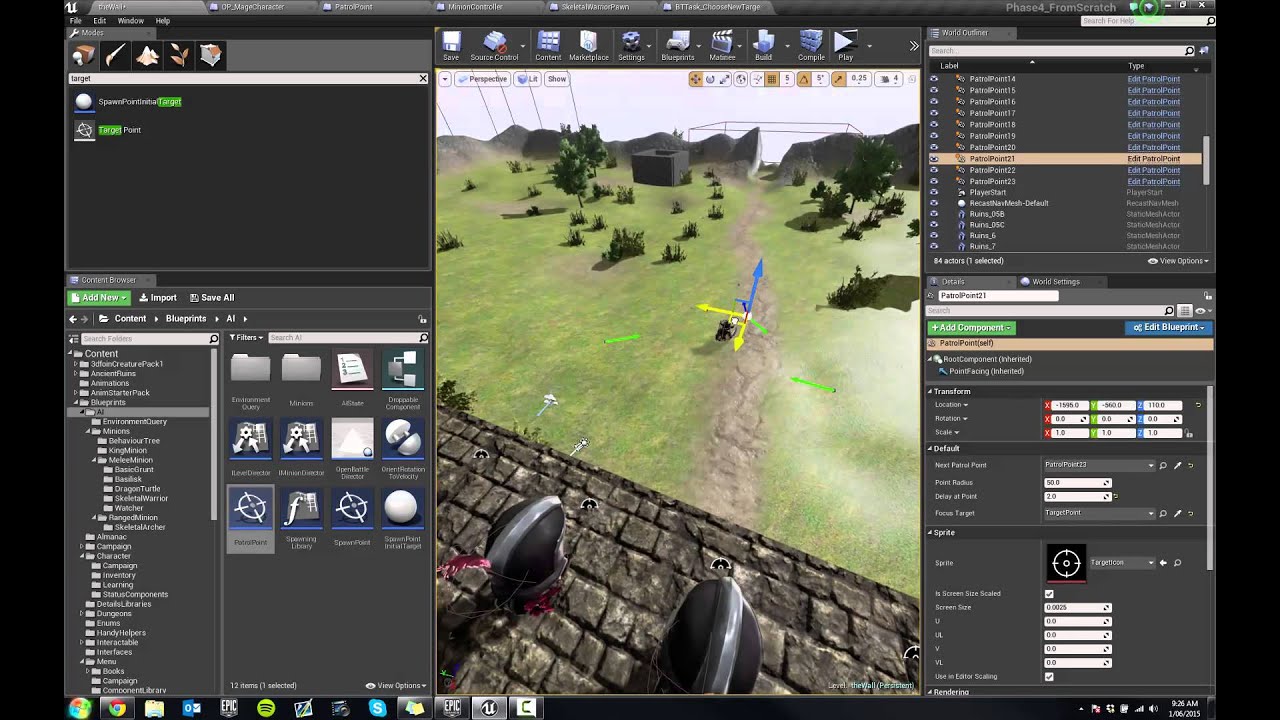Screen dimensions: 1280x720
Task: Select the PatrolPoint asset thumbnail
Action: point(250,519)
